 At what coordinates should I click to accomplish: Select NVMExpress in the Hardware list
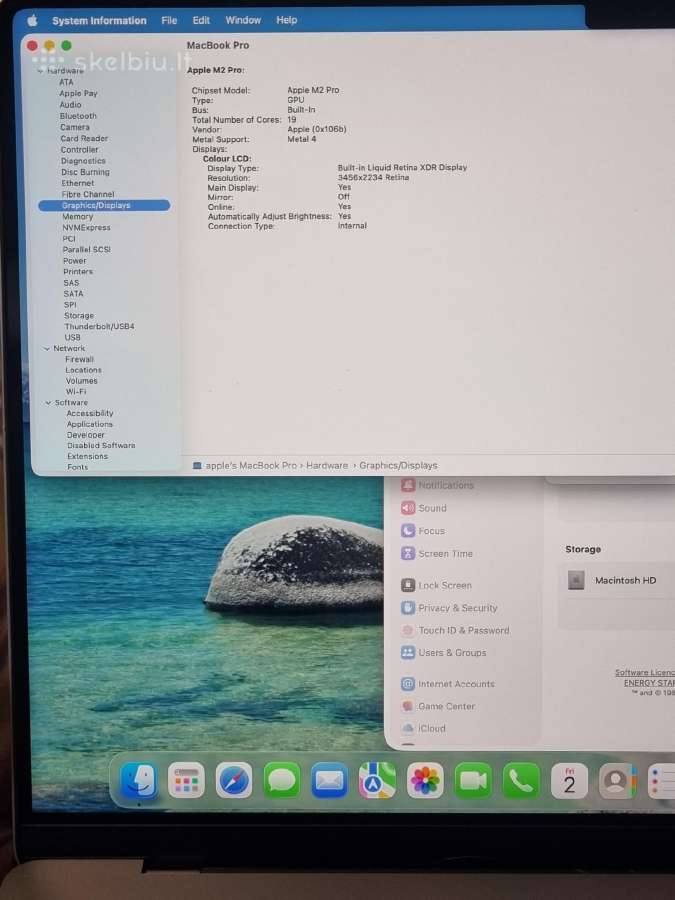[x=86, y=227]
